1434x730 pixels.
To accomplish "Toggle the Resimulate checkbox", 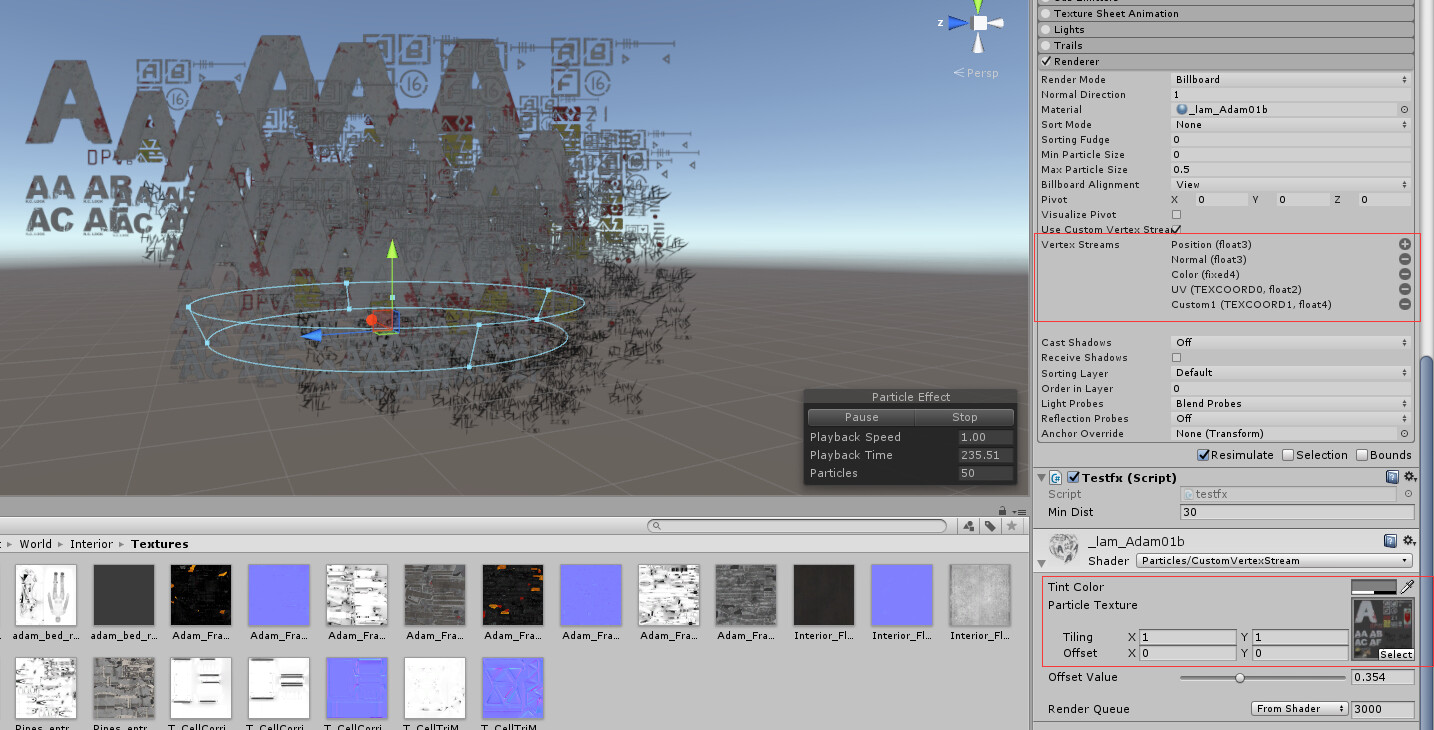I will tap(1203, 454).
